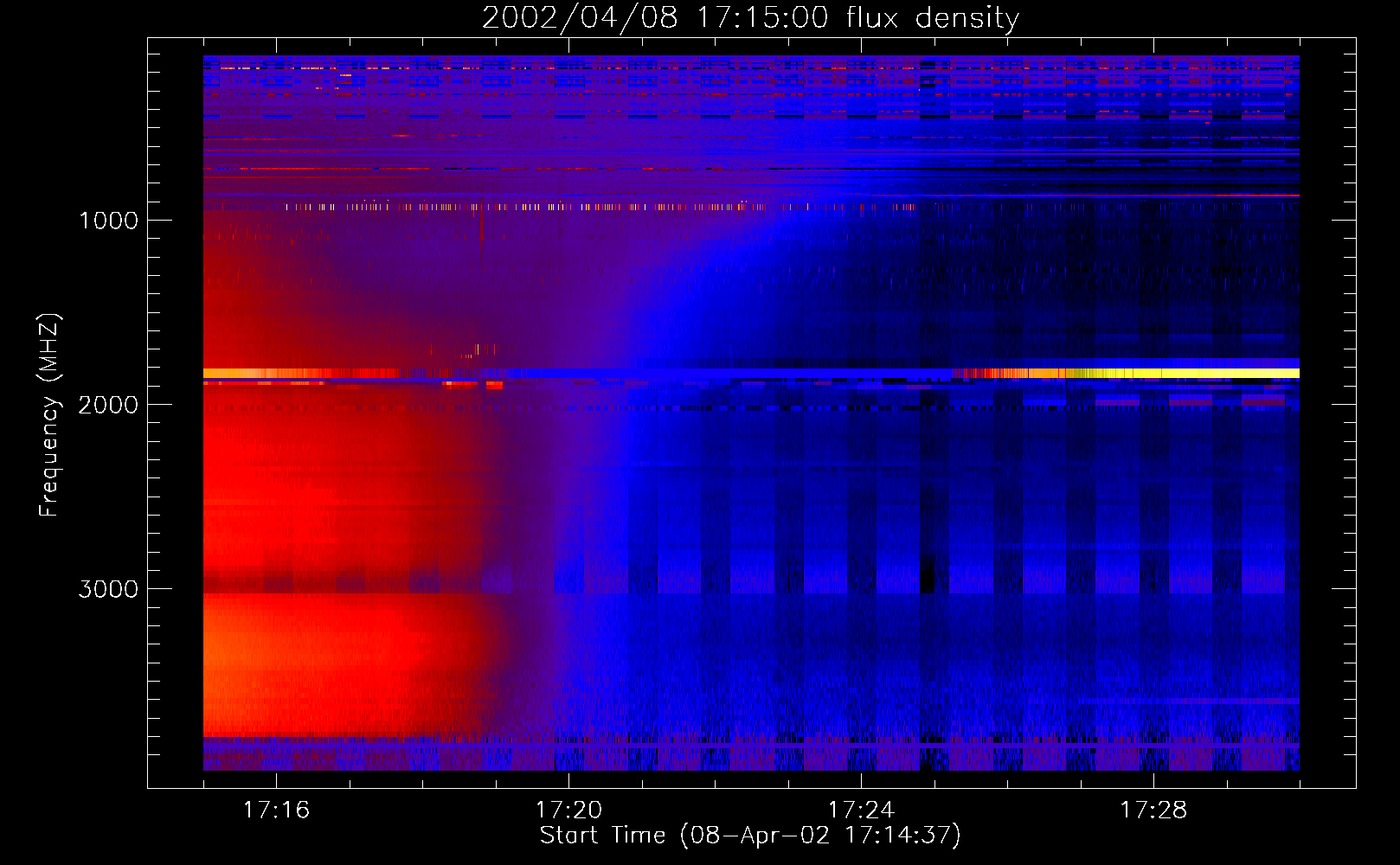Click the plot title '2002/04/08 17:15:00 flux density'
Screen dimensions: 1400x865
pos(750,18)
